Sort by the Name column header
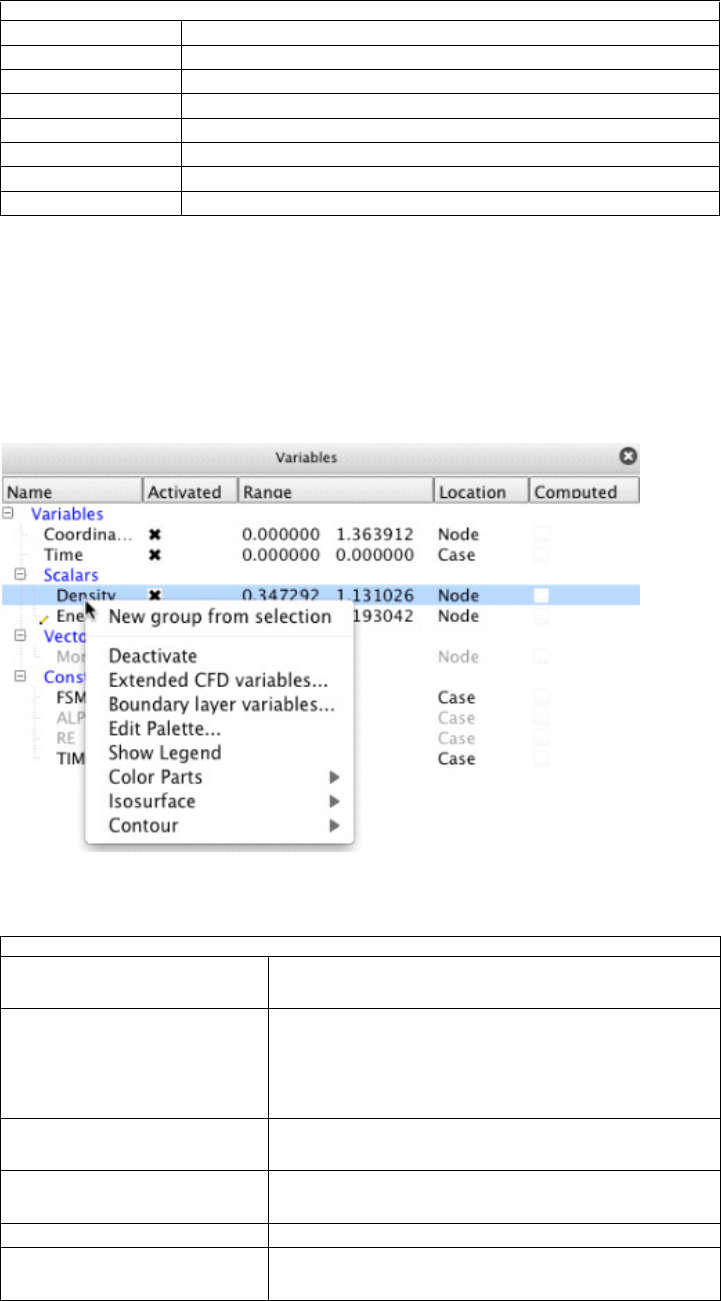This screenshot has width=721, height=1301. (73, 491)
